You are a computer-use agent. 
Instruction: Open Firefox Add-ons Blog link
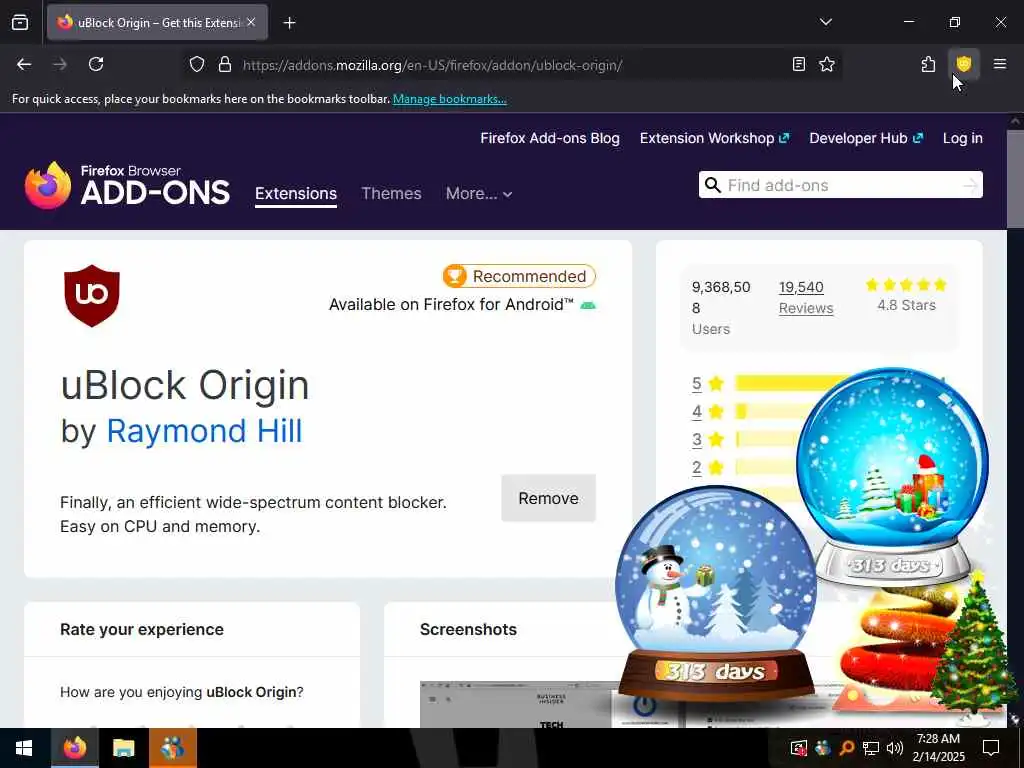pos(550,138)
